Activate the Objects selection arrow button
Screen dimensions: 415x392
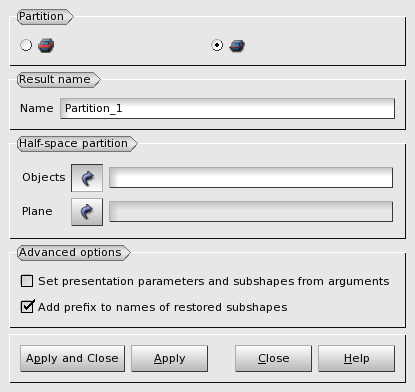87,178
